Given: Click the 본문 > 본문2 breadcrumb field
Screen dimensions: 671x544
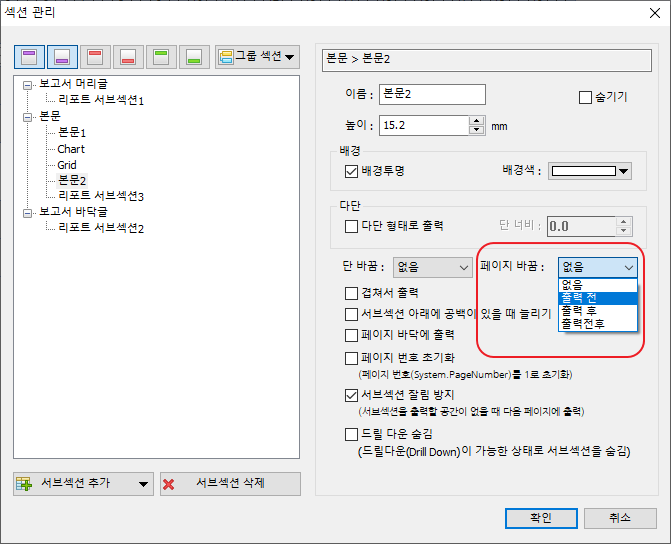Looking at the screenshot, I should point(487,60).
